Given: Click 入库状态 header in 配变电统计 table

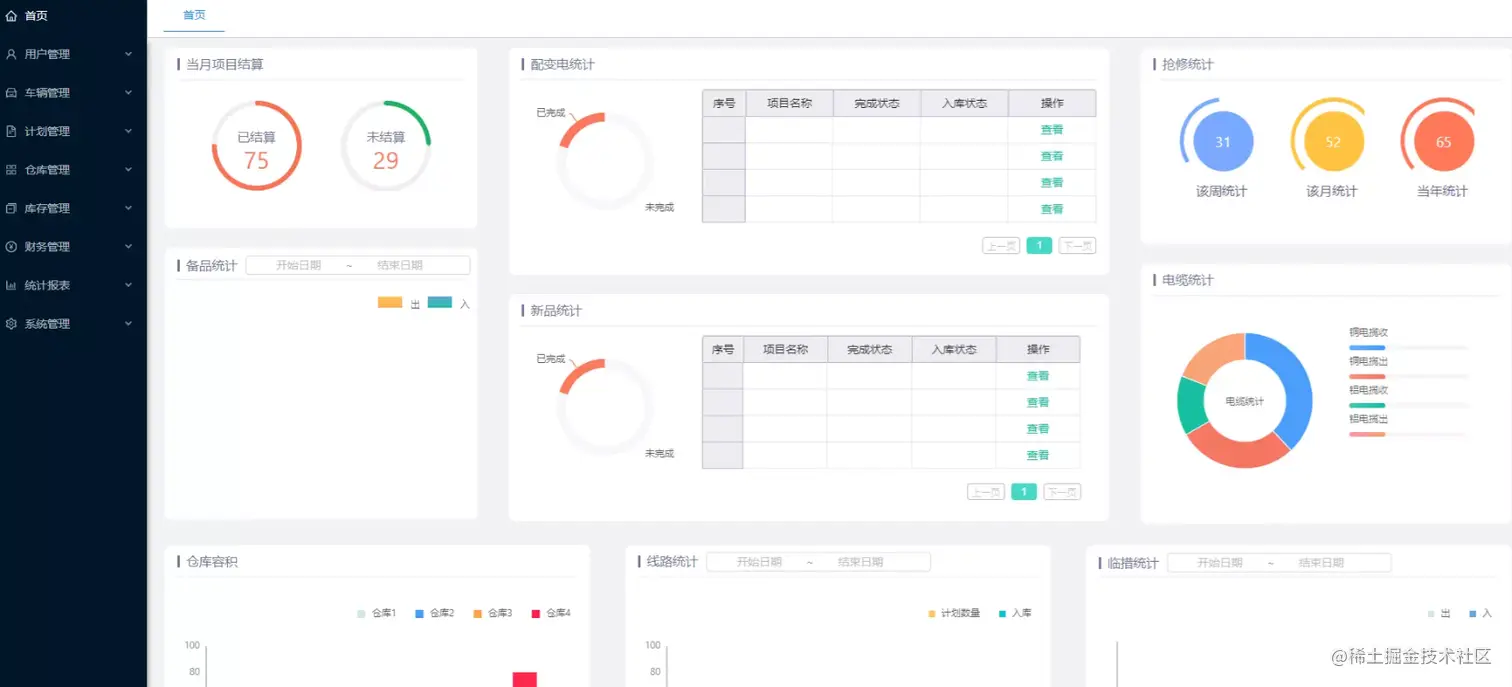Looking at the screenshot, I should click(964, 103).
